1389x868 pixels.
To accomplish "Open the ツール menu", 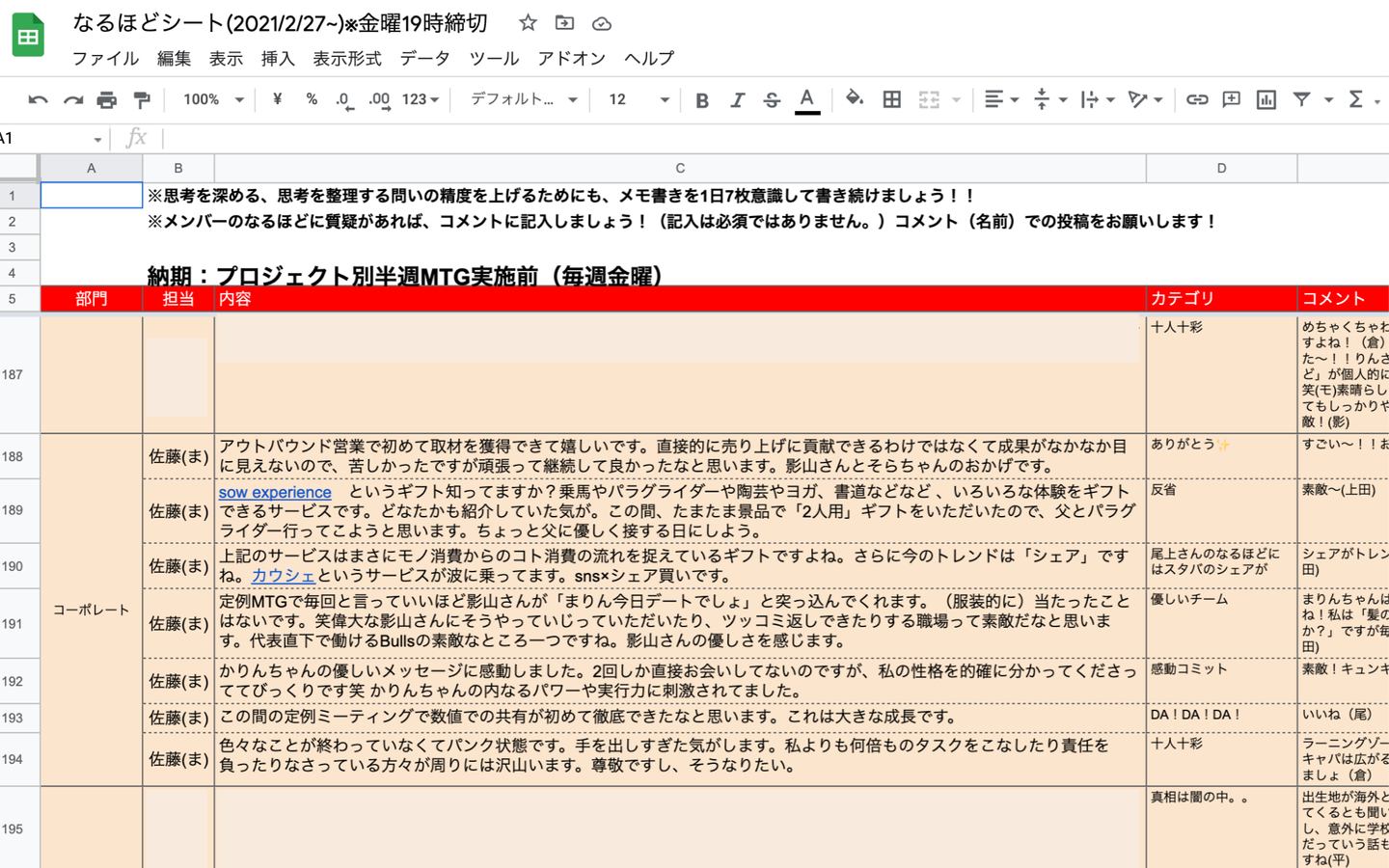I will tap(494, 59).
